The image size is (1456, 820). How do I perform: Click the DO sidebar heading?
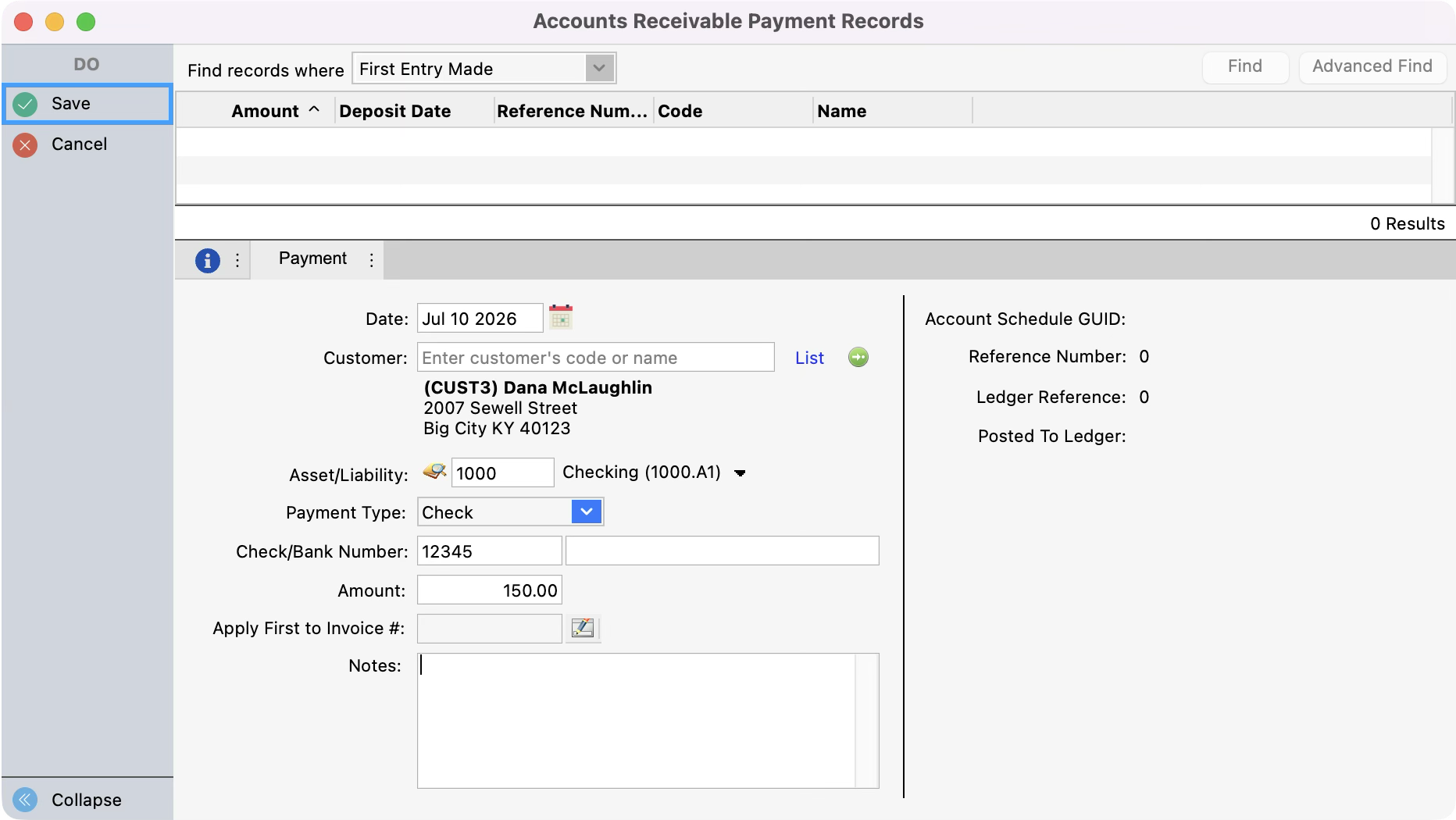(87, 65)
